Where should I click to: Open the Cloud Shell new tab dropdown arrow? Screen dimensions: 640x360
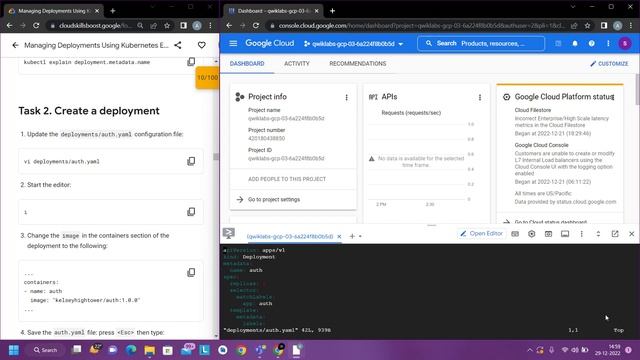pos(360,236)
